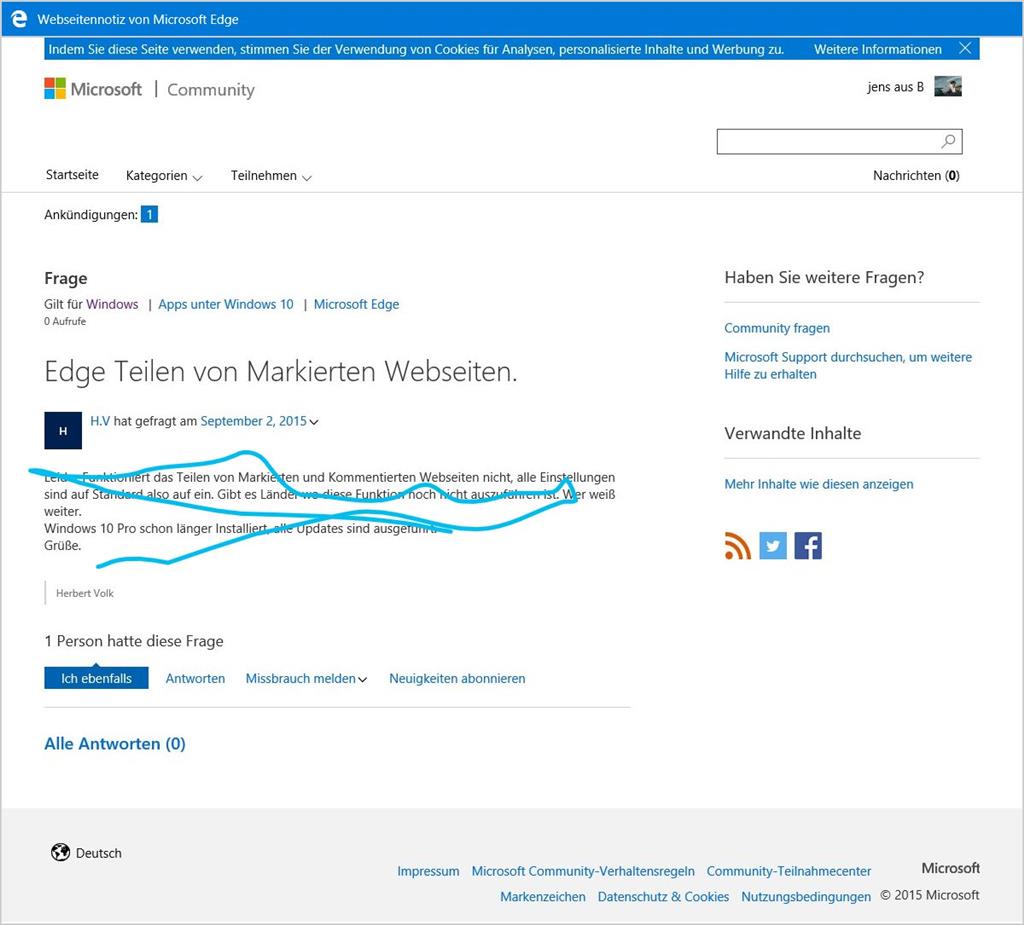Click the magnifier search icon
Viewport: 1024px width, 925px height.
pyautogui.click(x=948, y=141)
